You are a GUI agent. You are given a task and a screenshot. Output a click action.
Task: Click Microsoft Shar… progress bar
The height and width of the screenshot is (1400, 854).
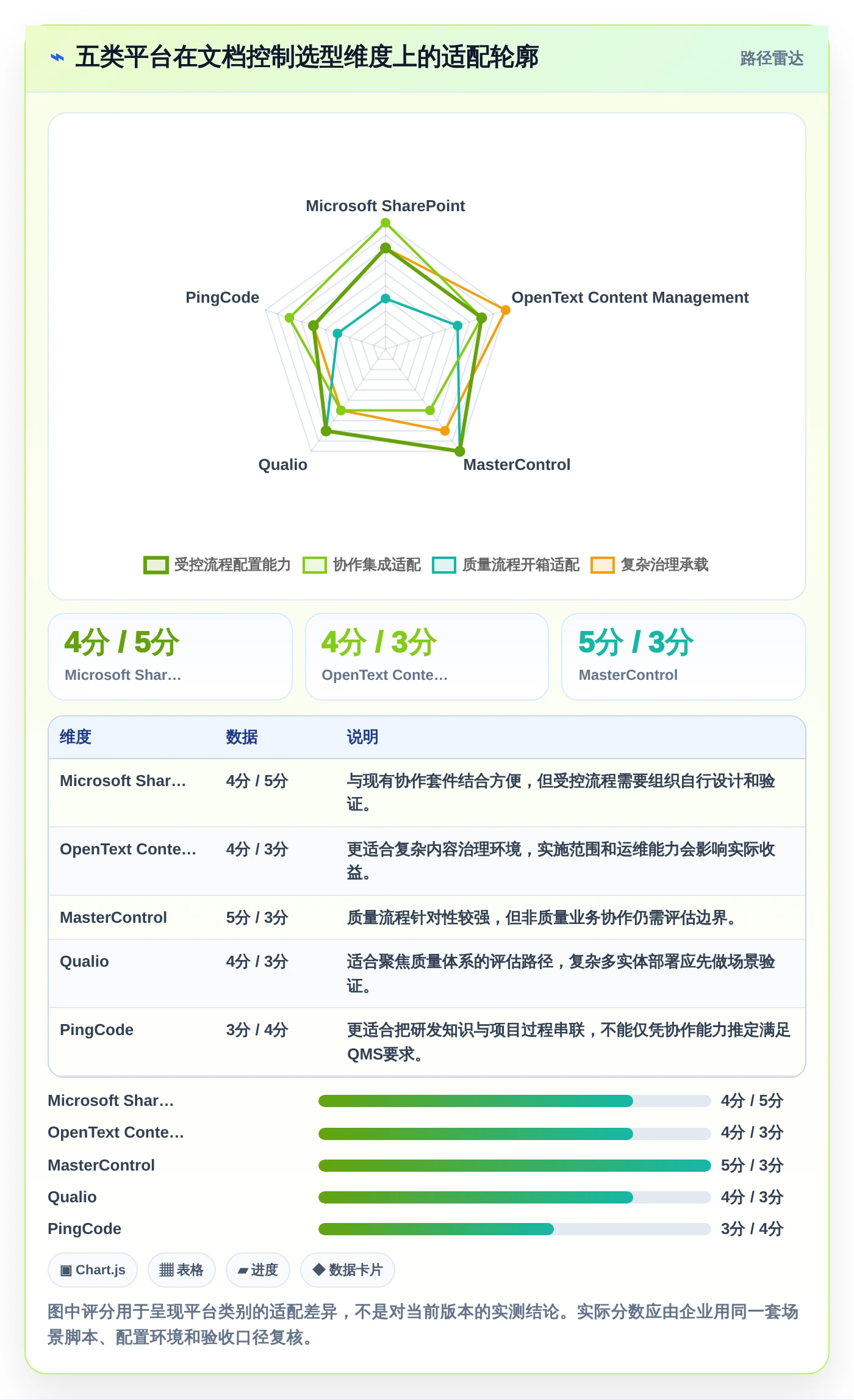514,1101
